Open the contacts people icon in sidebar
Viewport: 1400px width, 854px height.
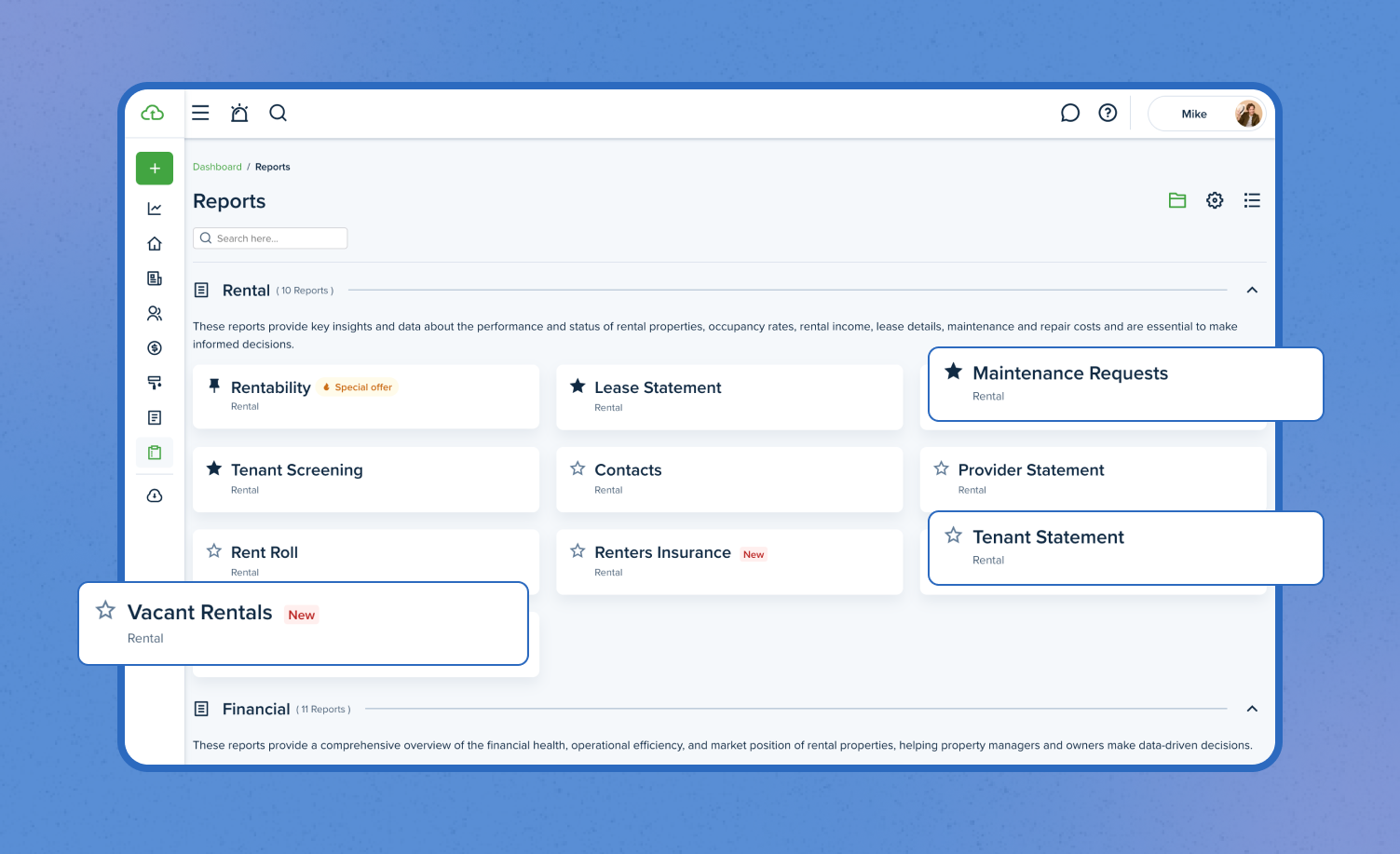pos(155,314)
